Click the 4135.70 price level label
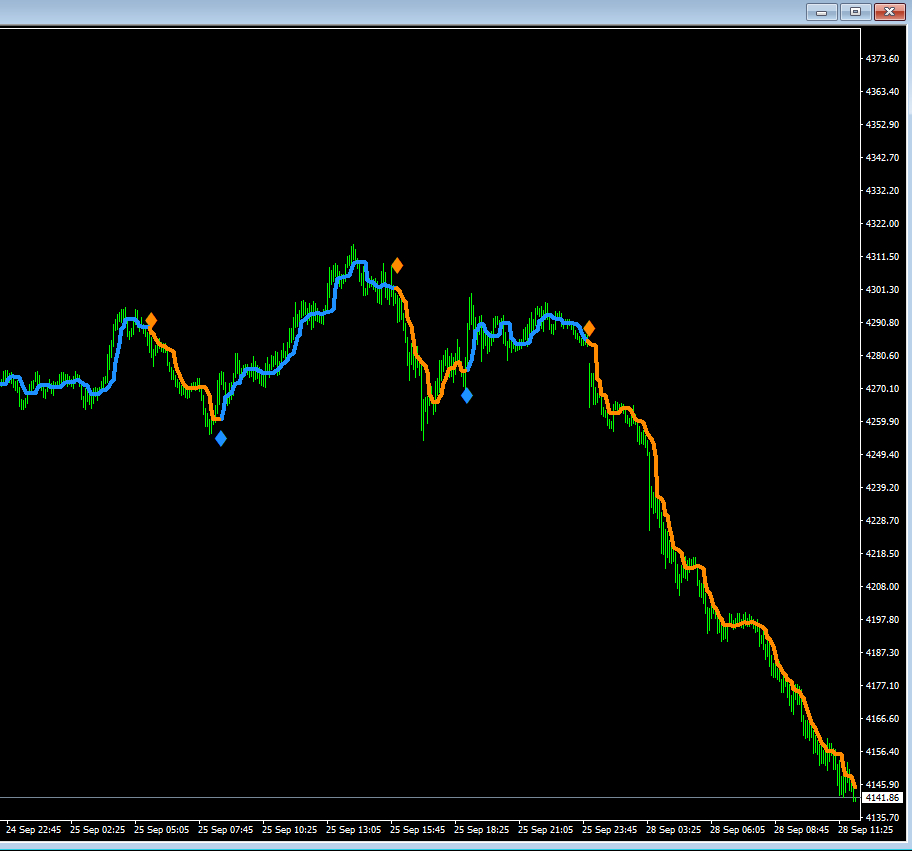This screenshot has height=851, width=912. 882,818
